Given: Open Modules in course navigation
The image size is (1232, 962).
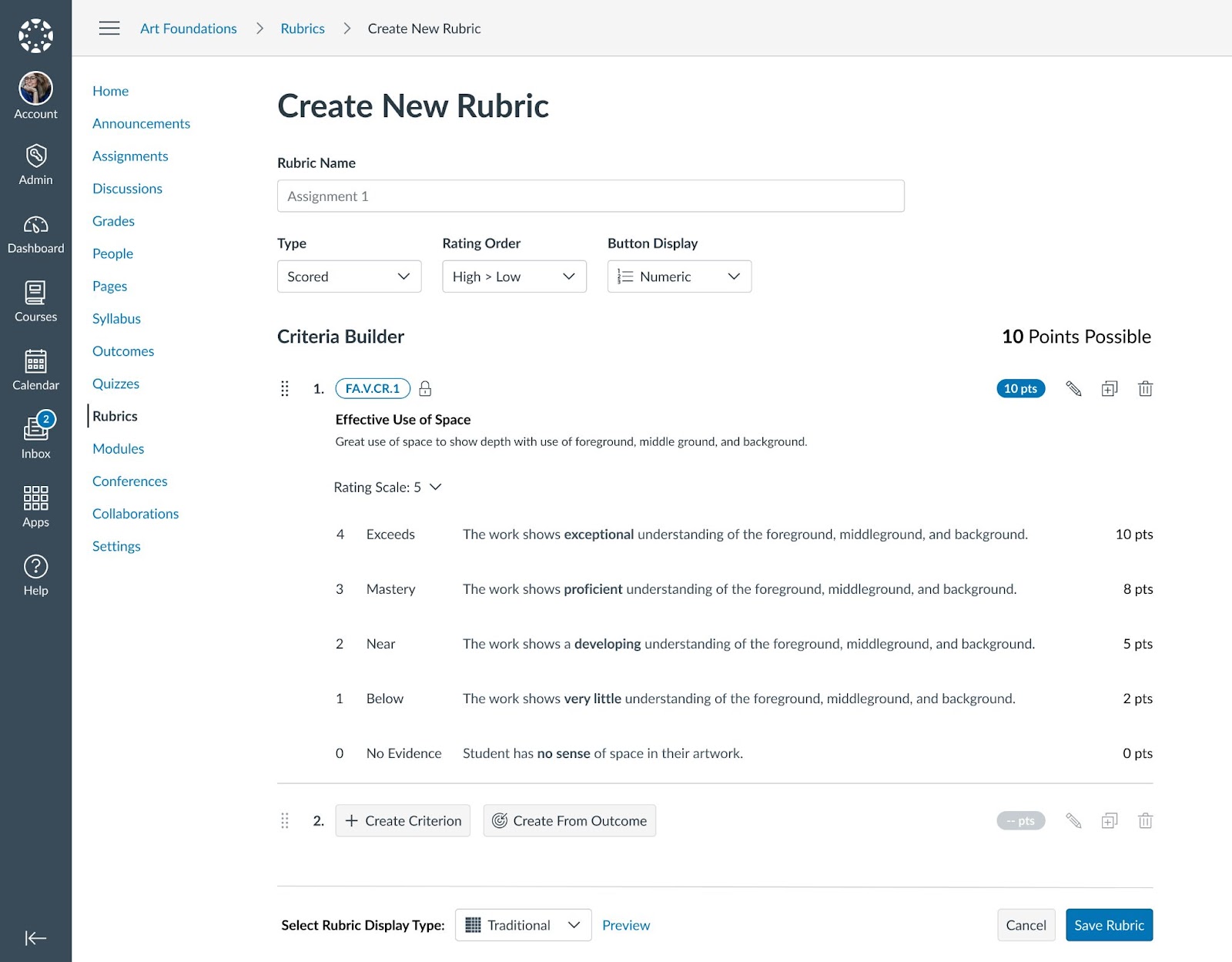Looking at the screenshot, I should click(x=118, y=448).
